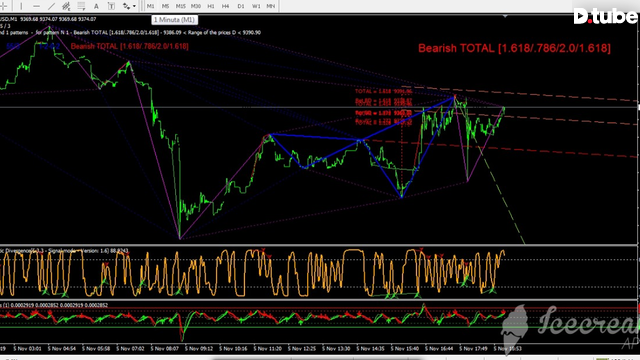Switch chart to H4 timeframe
The width and height of the screenshot is (640, 360).
[x=225, y=6]
